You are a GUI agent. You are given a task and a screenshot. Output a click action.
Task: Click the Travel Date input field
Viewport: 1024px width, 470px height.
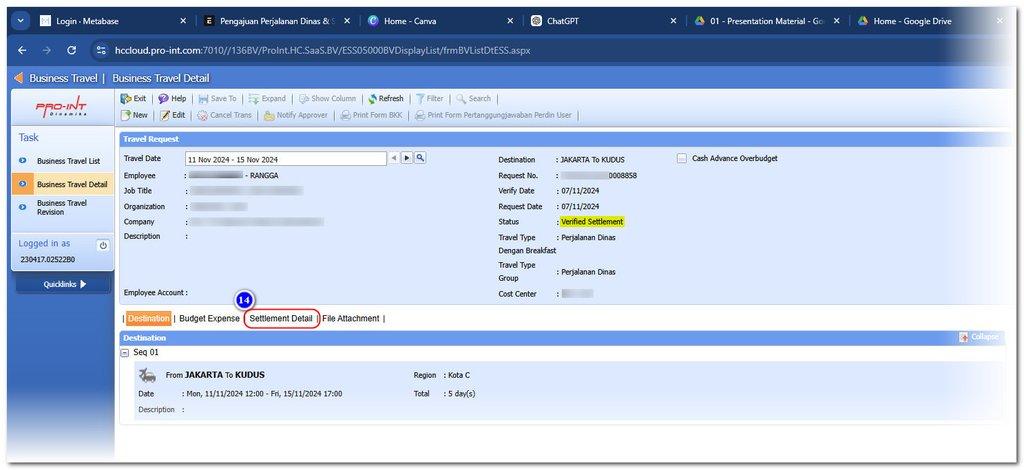coord(286,159)
